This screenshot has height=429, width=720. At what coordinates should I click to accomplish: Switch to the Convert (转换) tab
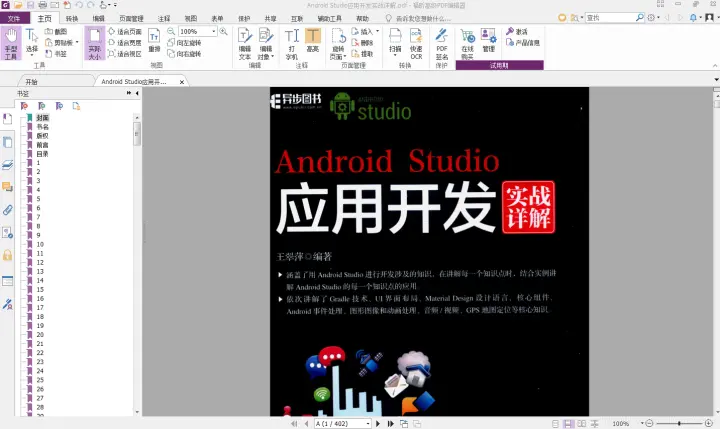pyautogui.click(x=72, y=18)
